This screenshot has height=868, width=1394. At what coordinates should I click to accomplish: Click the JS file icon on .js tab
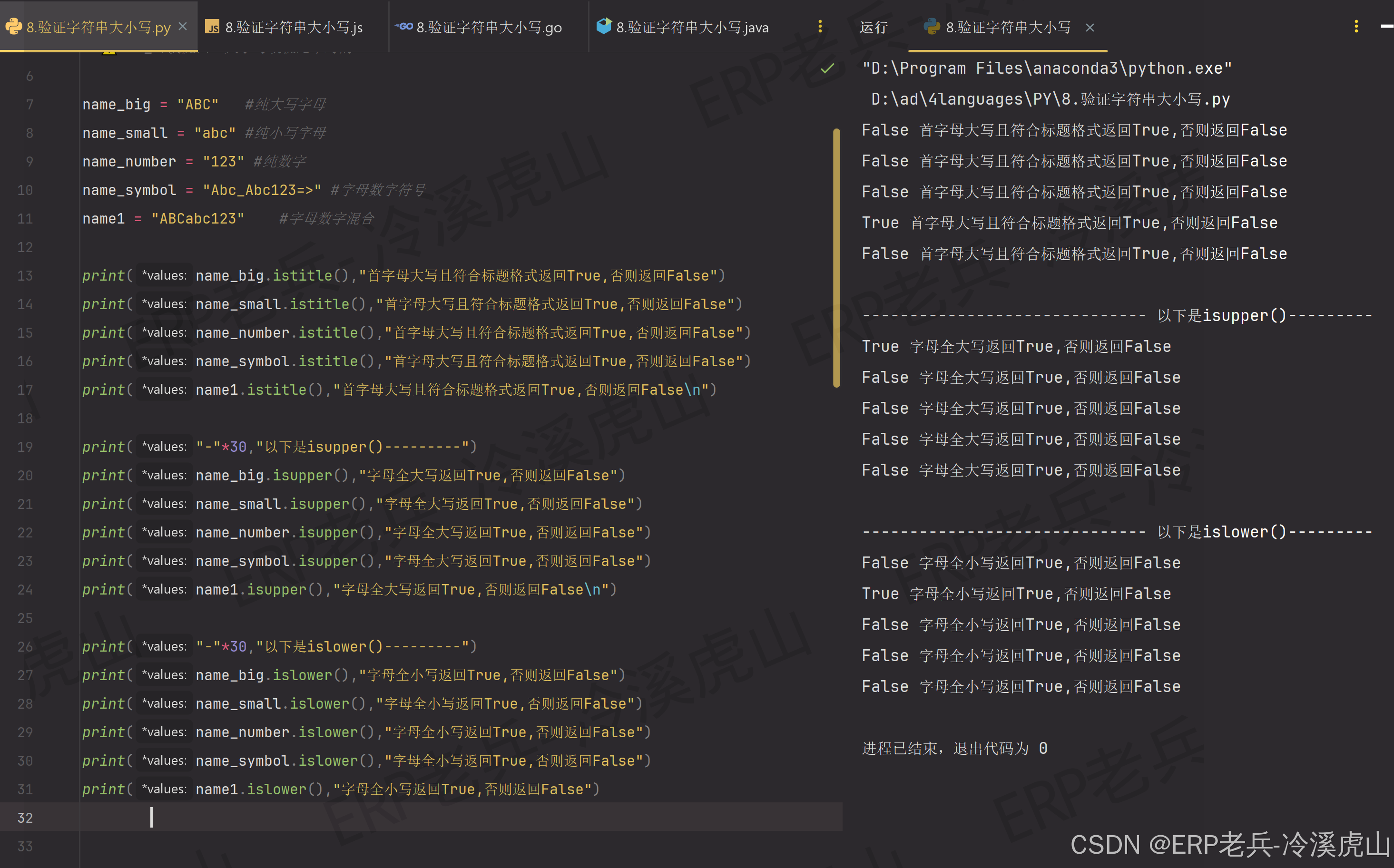[x=212, y=27]
